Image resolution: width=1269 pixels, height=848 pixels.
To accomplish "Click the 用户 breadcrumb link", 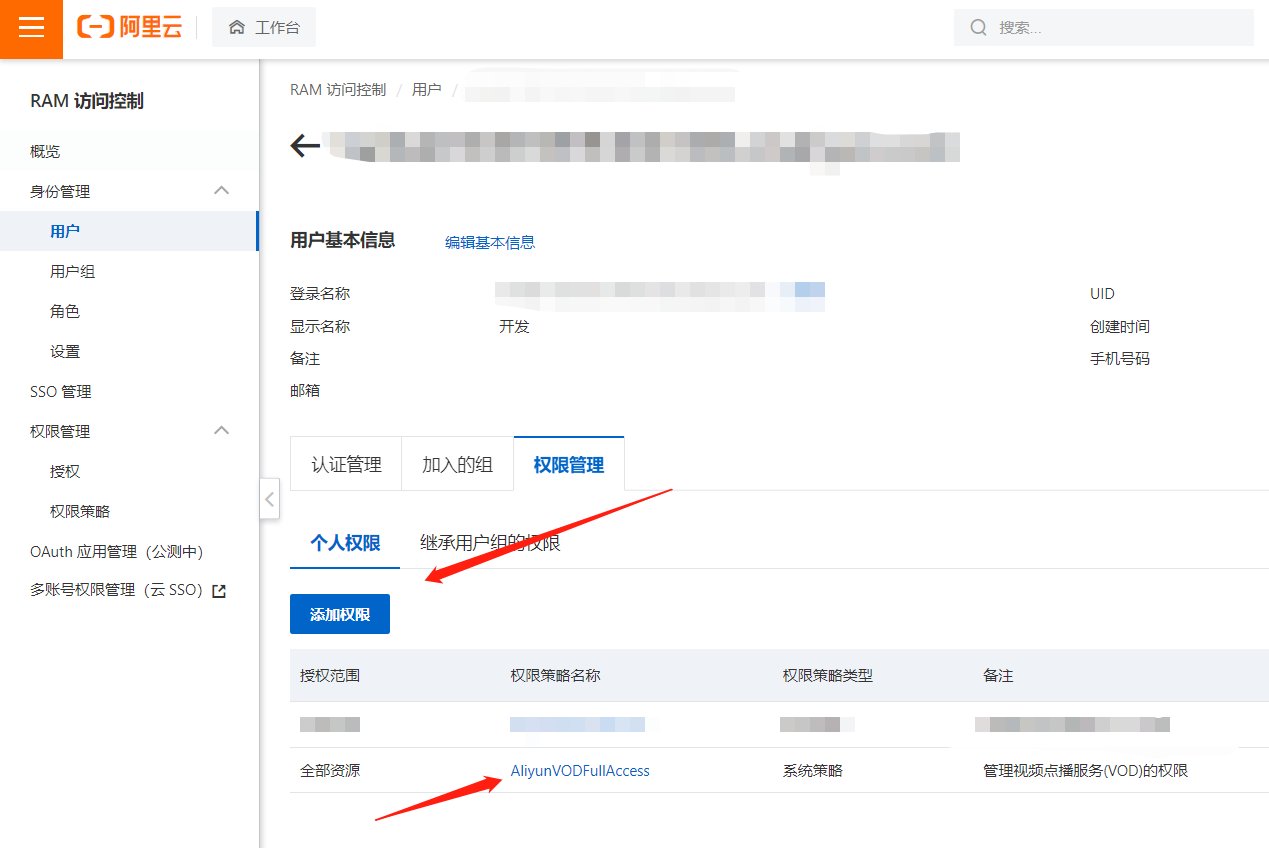I will pos(427,89).
